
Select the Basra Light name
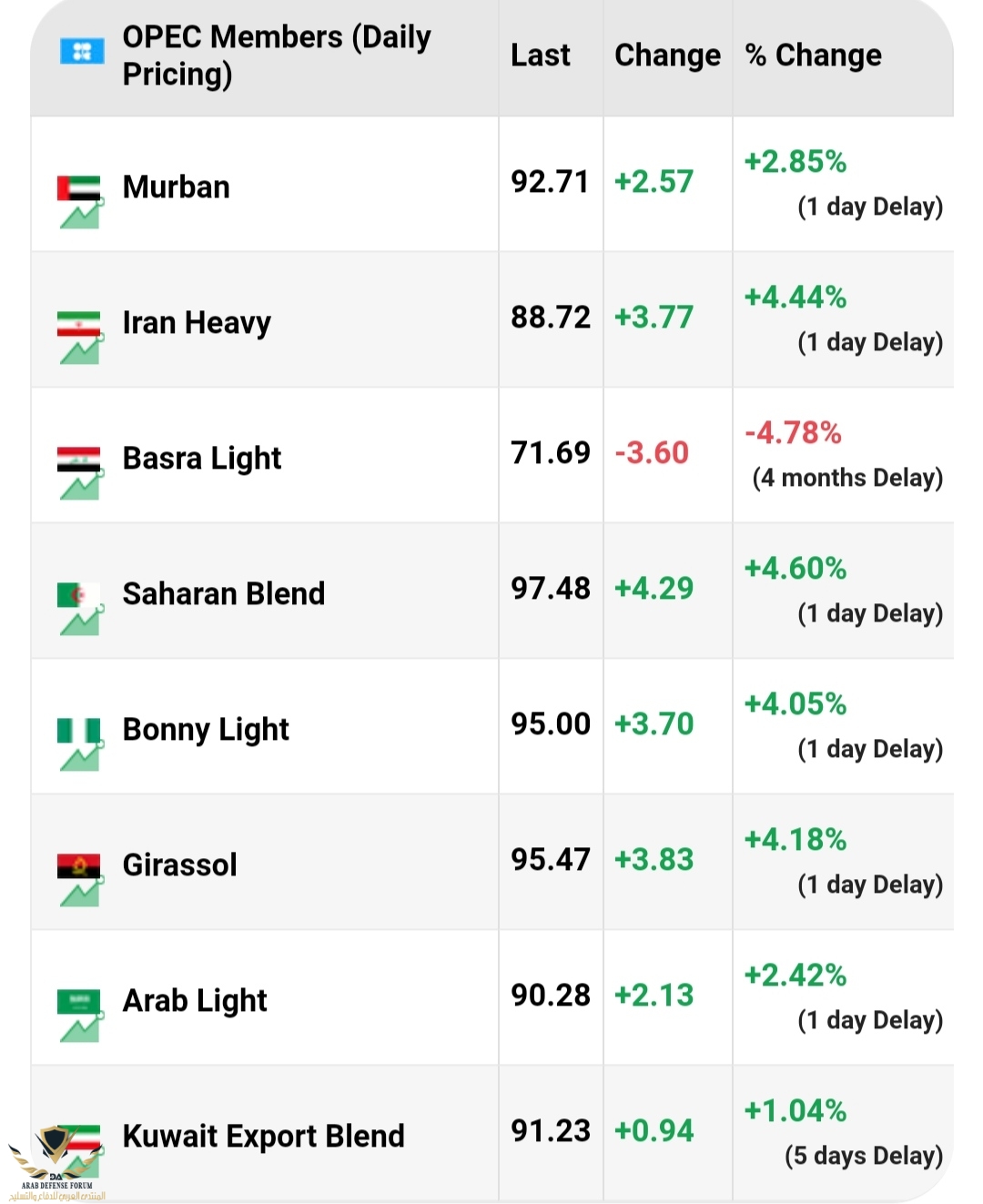point(202,459)
